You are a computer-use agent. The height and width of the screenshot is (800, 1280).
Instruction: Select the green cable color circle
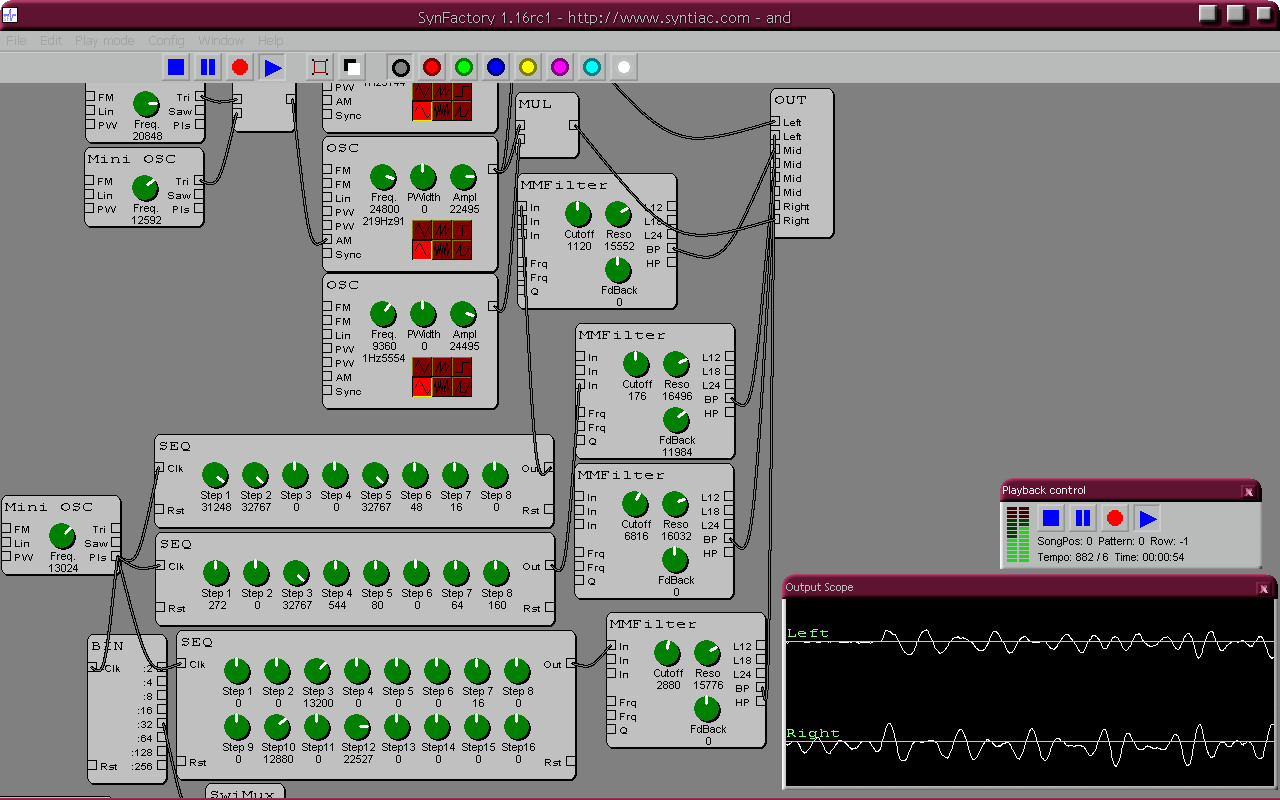point(464,68)
